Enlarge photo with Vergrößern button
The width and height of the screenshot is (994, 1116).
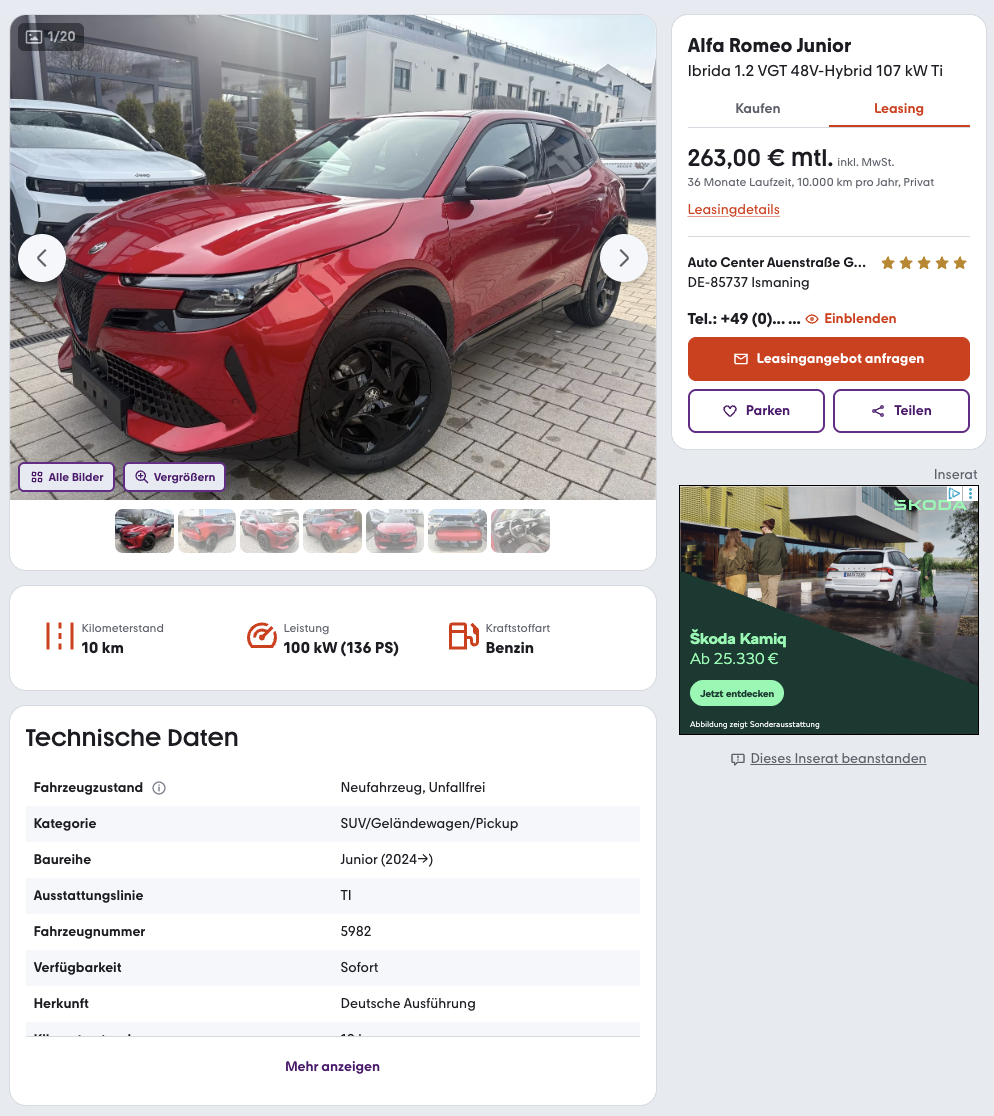[174, 477]
